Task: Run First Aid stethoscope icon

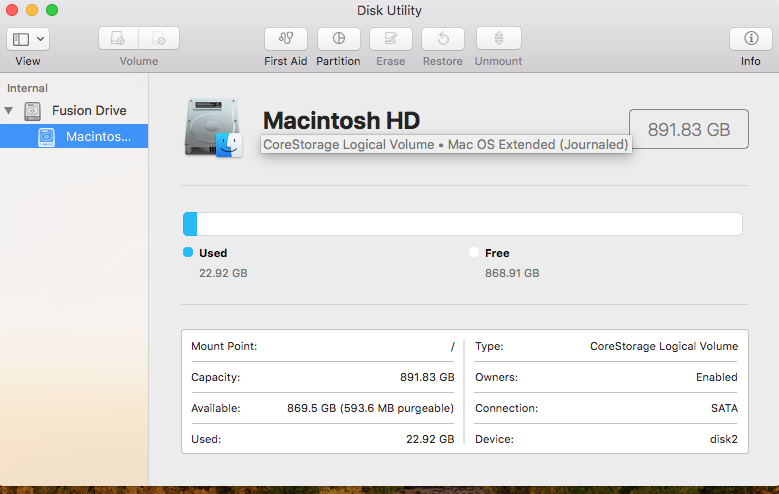Action: pyautogui.click(x=286, y=38)
